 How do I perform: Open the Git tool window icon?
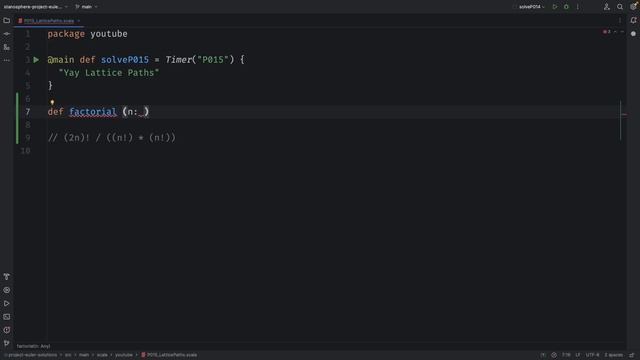(x=7, y=343)
